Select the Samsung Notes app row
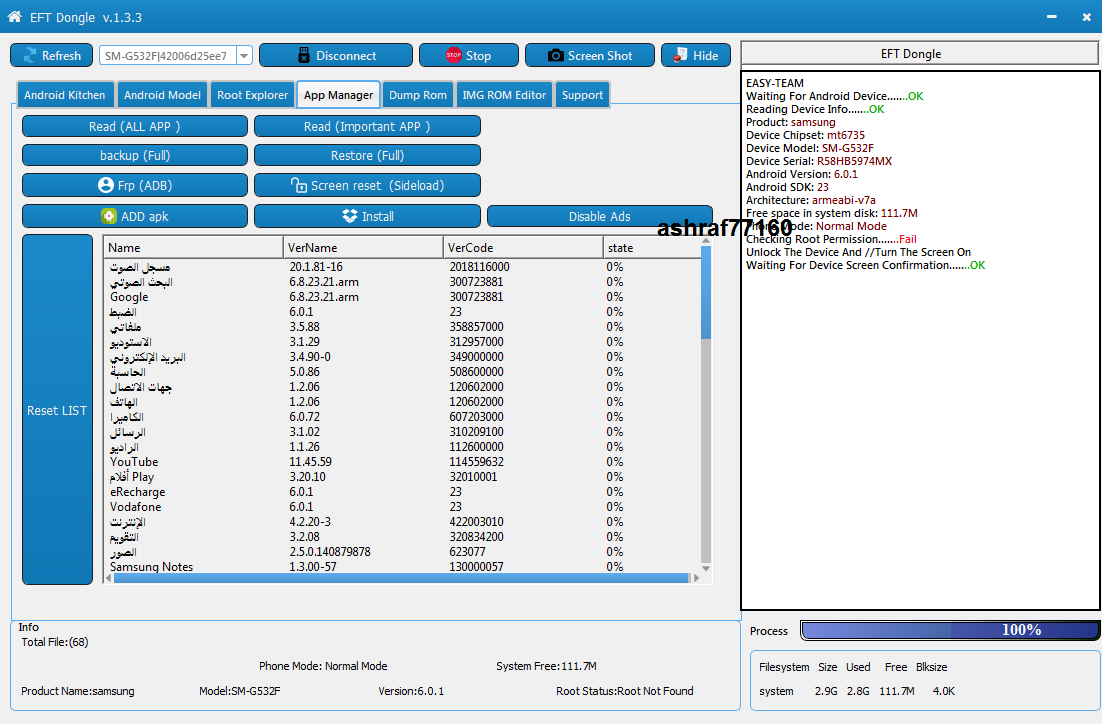 (x=402, y=567)
